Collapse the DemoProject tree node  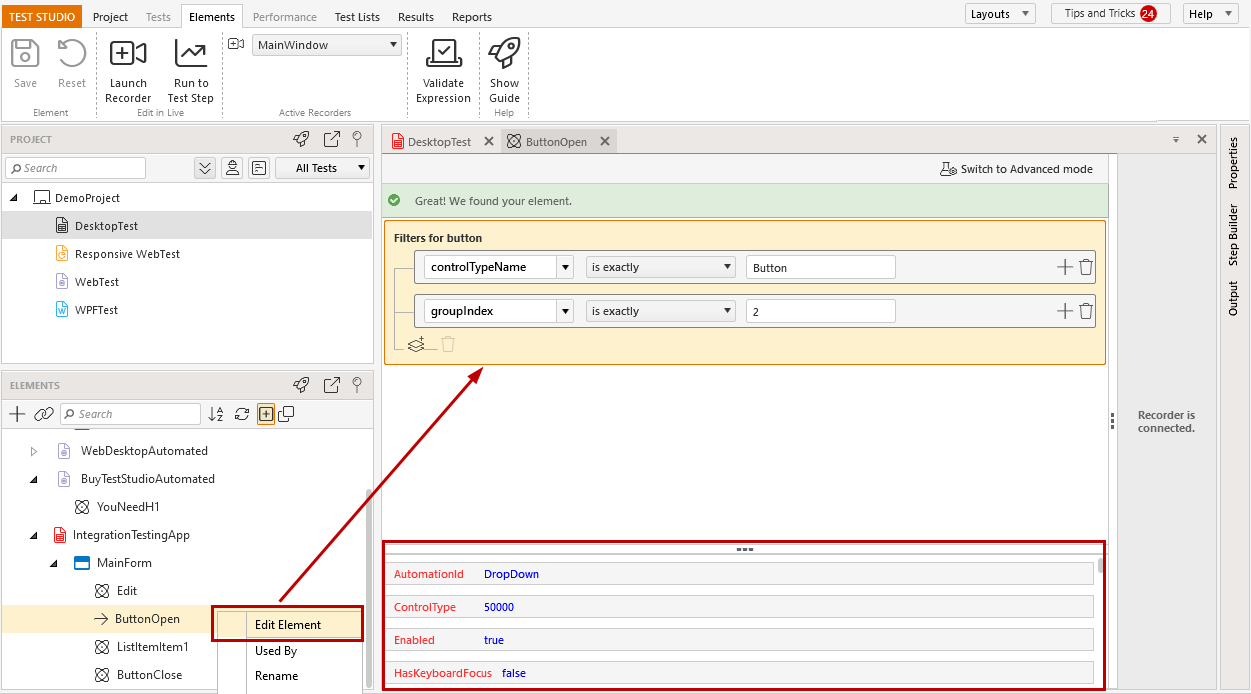point(14,198)
